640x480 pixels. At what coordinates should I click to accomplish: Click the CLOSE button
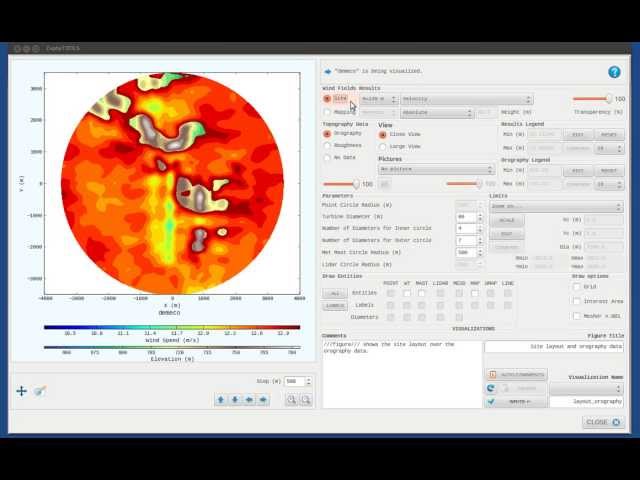tap(603, 422)
